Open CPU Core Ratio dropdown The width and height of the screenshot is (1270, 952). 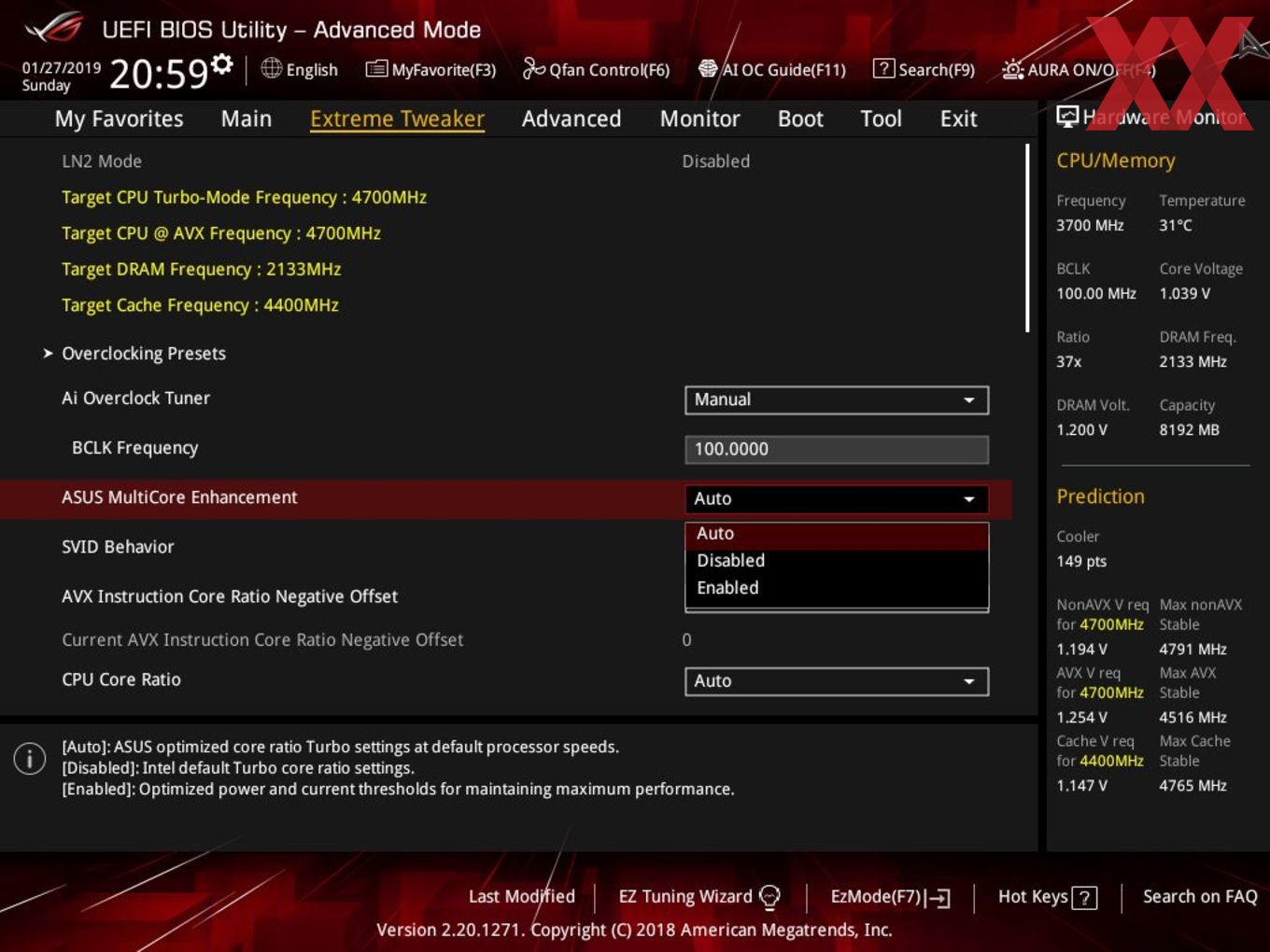[836, 681]
